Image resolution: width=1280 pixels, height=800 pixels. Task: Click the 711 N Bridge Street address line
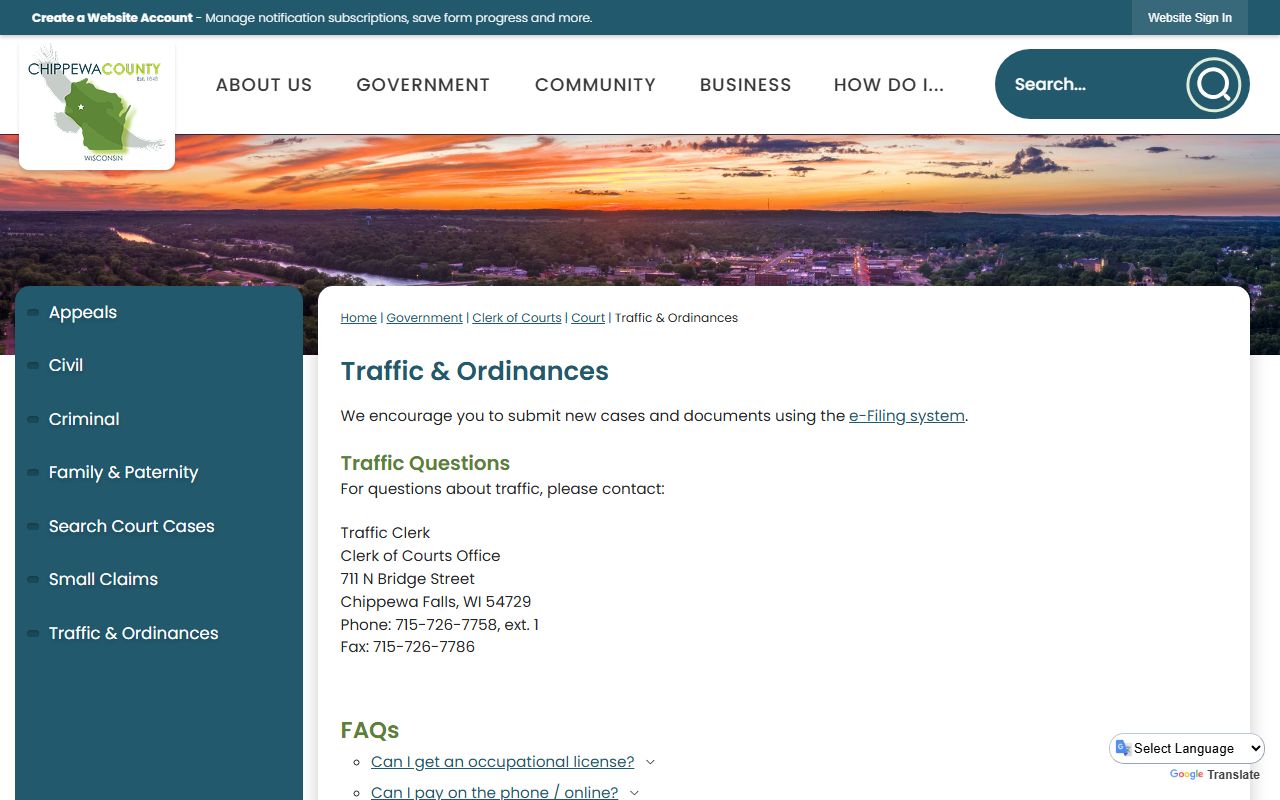pos(408,579)
